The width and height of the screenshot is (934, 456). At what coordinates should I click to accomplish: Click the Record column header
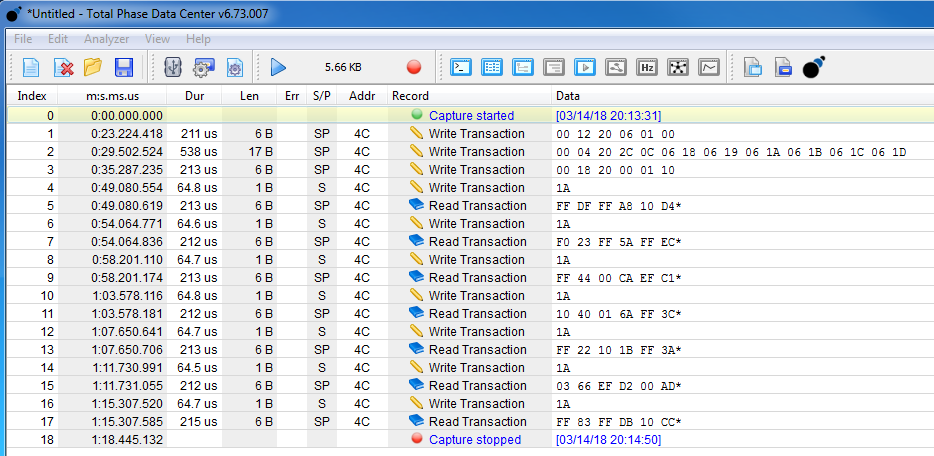pos(469,96)
